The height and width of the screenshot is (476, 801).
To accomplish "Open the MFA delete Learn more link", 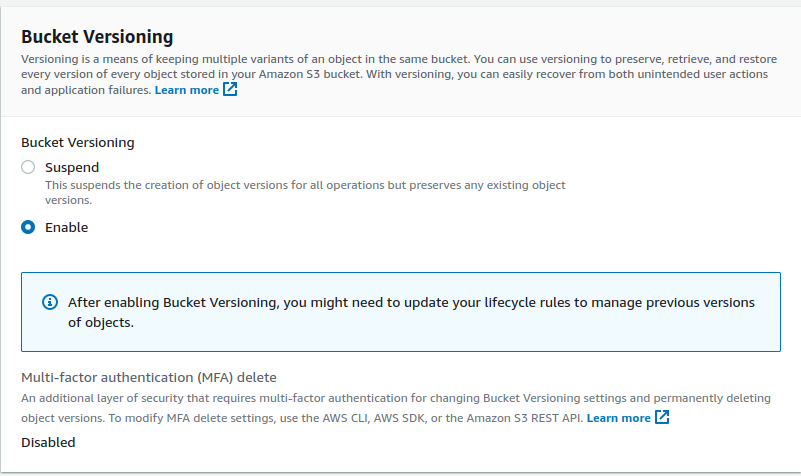I will point(618,418).
